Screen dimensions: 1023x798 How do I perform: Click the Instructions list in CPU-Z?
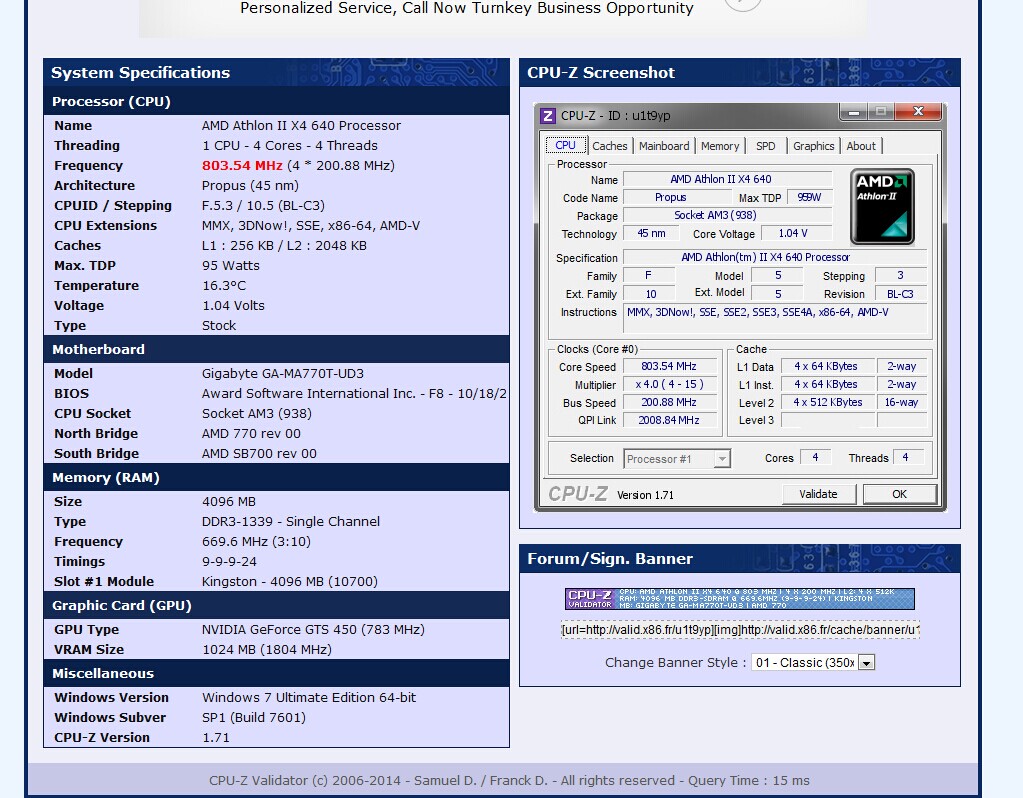(x=775, y=318)
